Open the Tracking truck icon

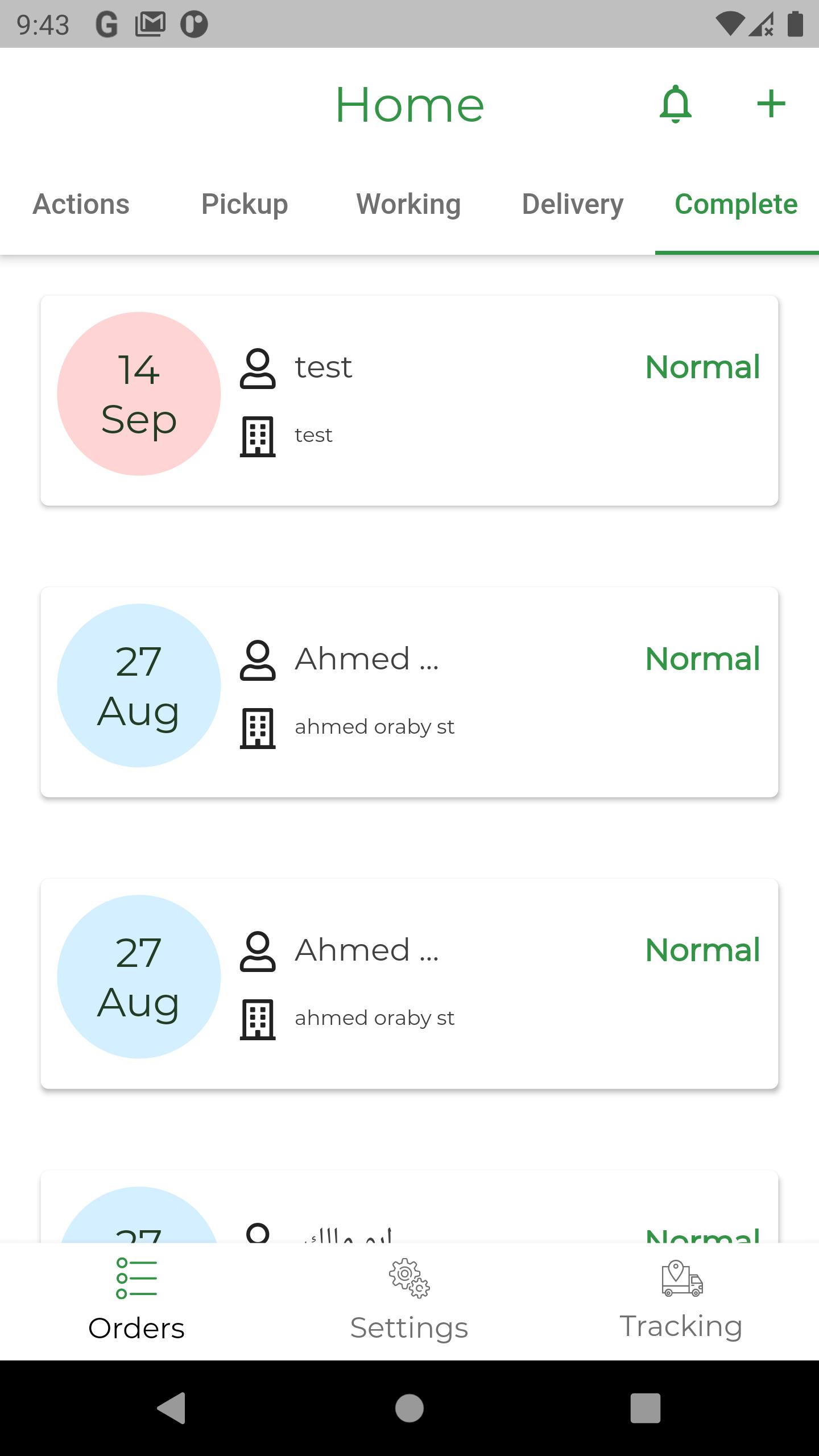coord(682,1278)
